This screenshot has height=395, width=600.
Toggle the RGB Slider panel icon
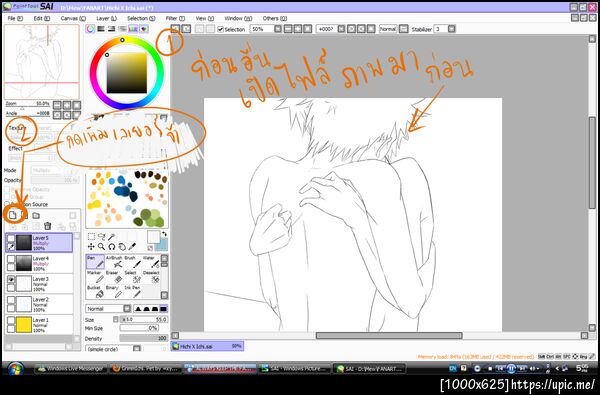(x=101, y=29)
